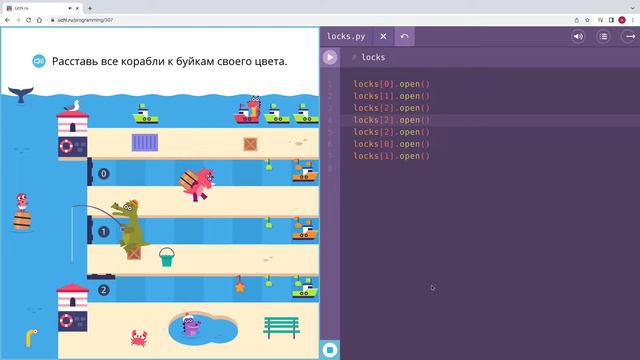This screenshot has width=640, height=360.
Task: Click the red ship with the dragon
Action: click(x=248, y=110)
